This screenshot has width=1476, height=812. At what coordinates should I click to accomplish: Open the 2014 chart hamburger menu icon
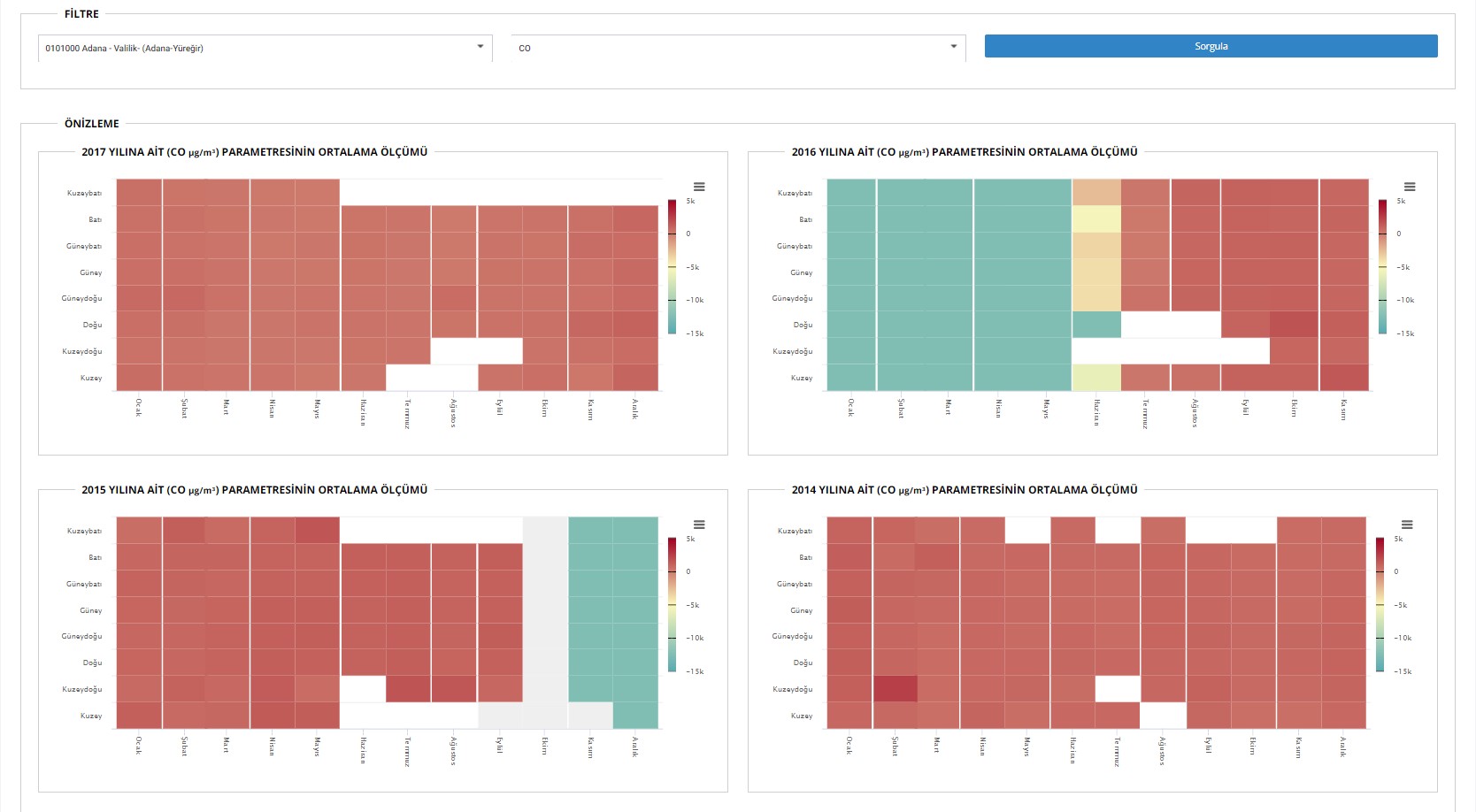[x=1407, y=525]
